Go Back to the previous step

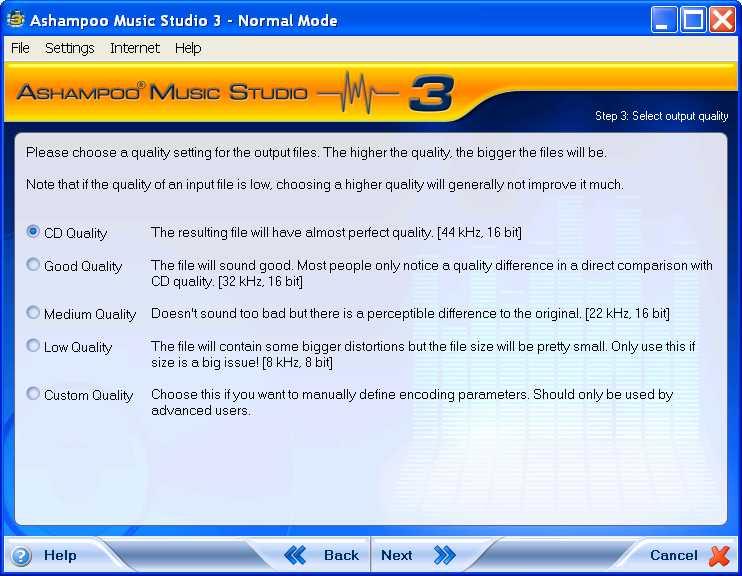click(340, 555)
